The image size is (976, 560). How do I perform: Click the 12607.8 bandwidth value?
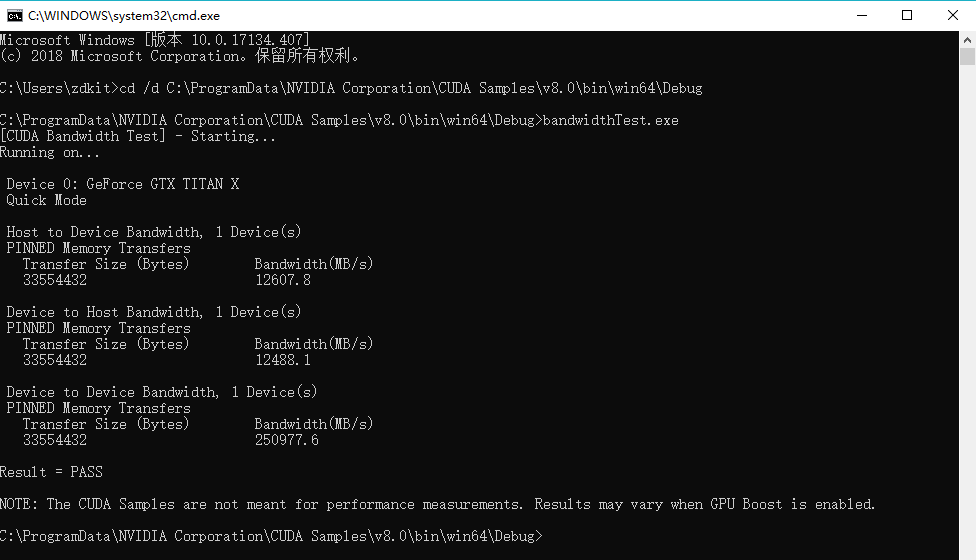(283, 280)
